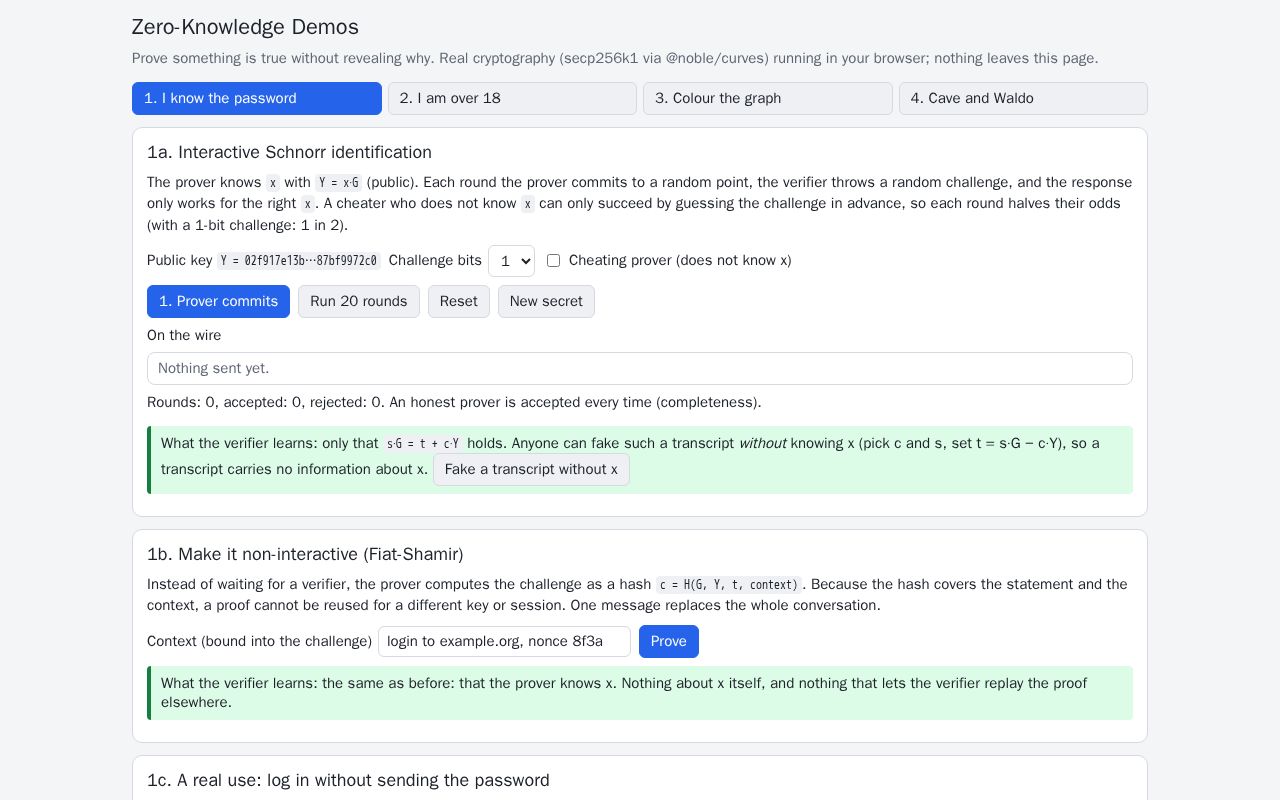This screenshot has width=1280, height=800.
Task: Open the "2. I am over 18" tab
Action: pos(512,98)
